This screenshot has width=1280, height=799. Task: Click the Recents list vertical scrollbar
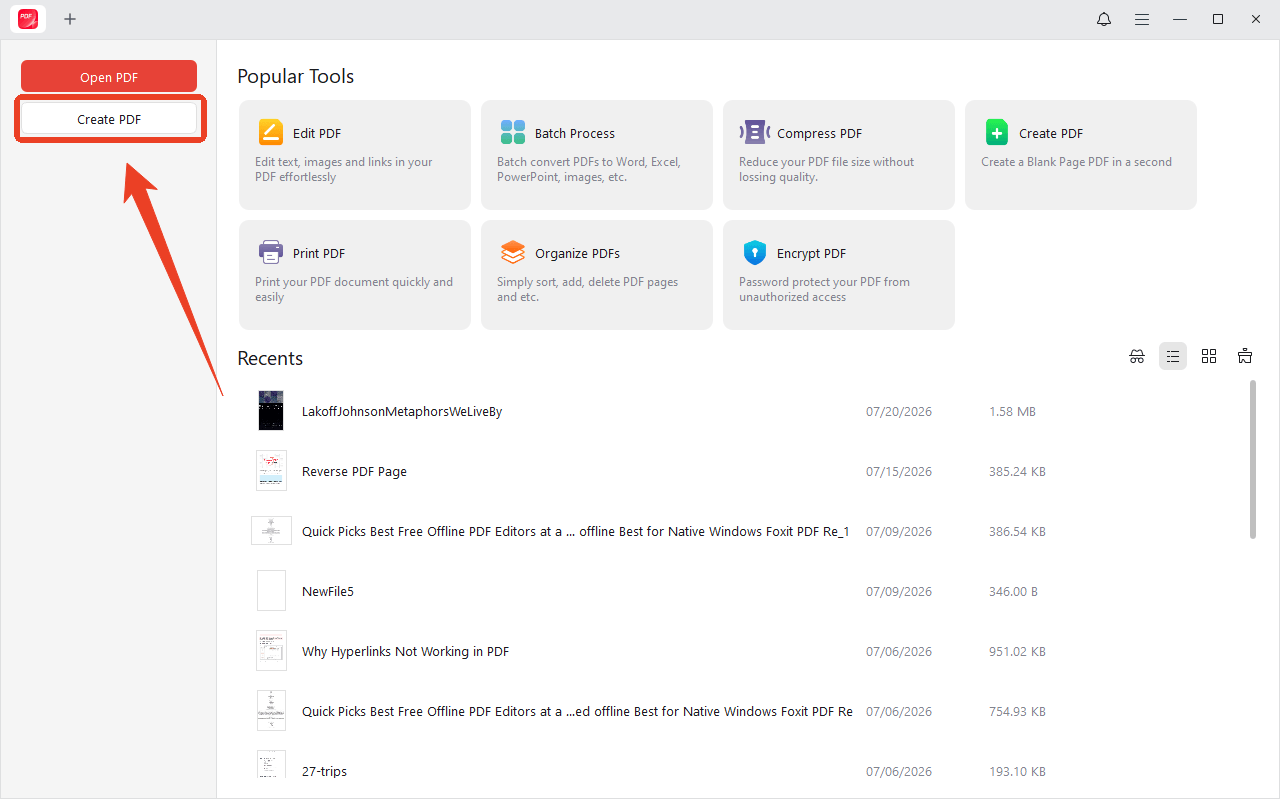click(1252, 459)
